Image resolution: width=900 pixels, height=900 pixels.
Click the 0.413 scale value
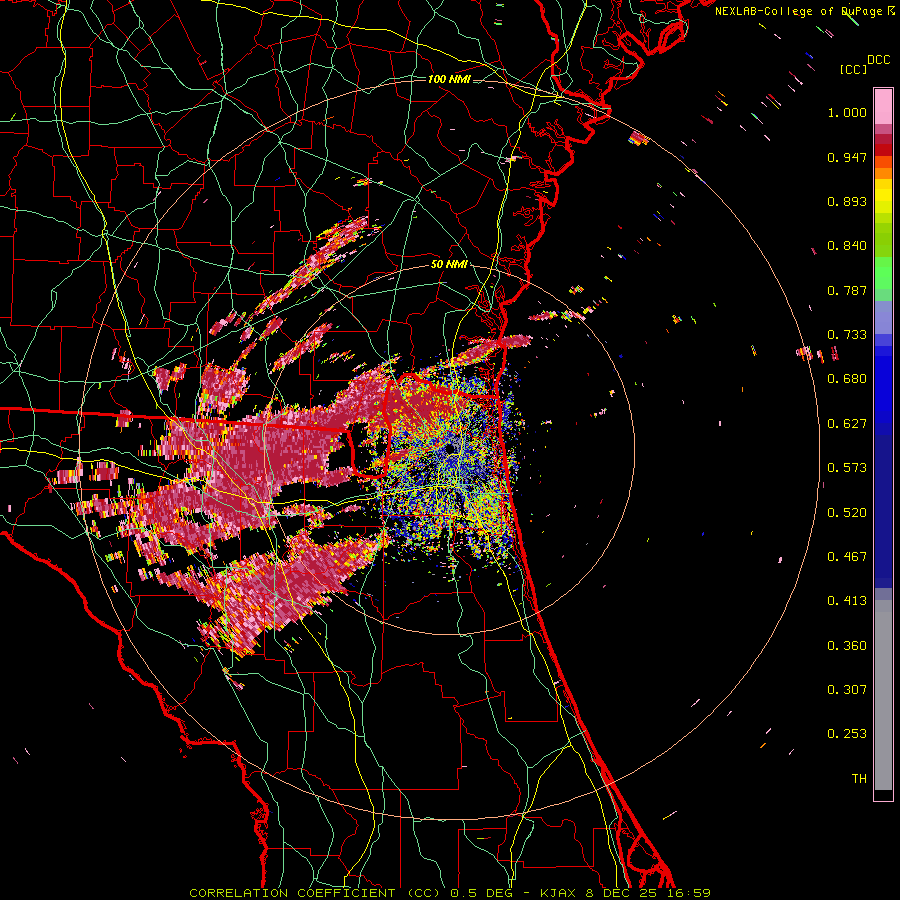847,601
